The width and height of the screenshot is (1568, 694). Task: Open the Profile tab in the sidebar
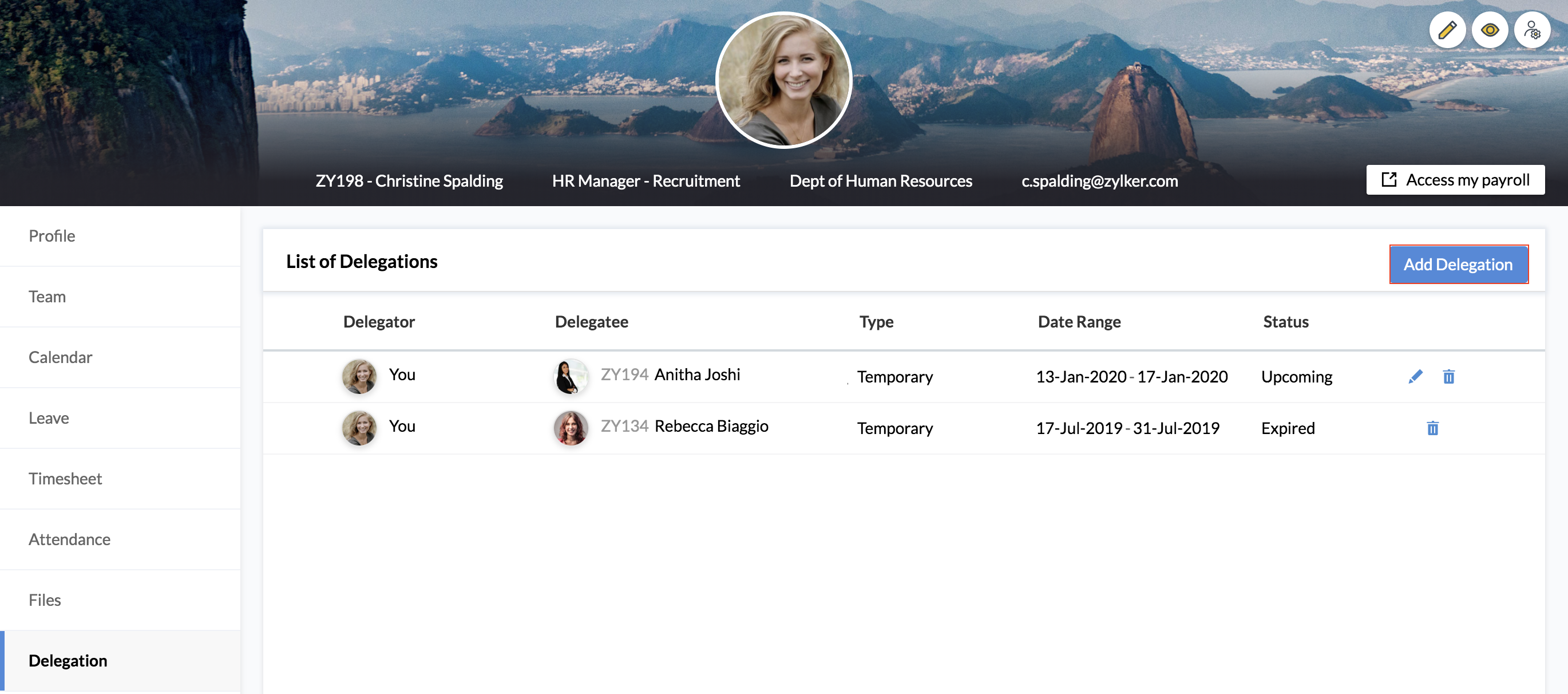tap(52, 236)
